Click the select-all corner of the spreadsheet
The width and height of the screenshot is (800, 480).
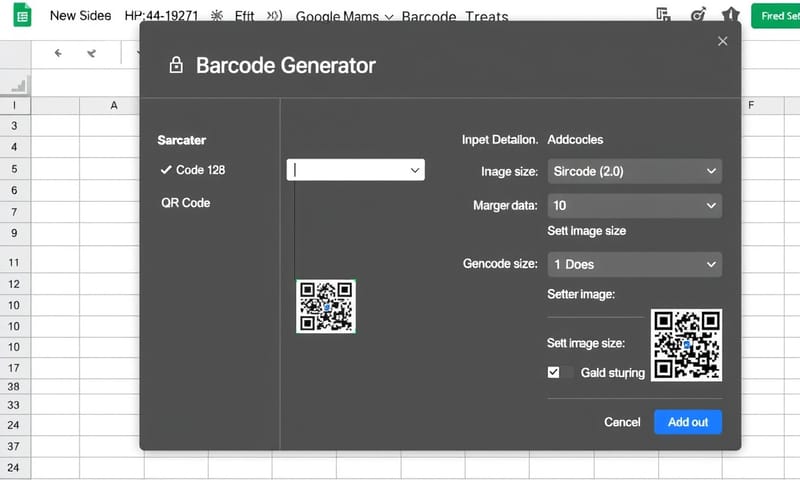point(17,84)
